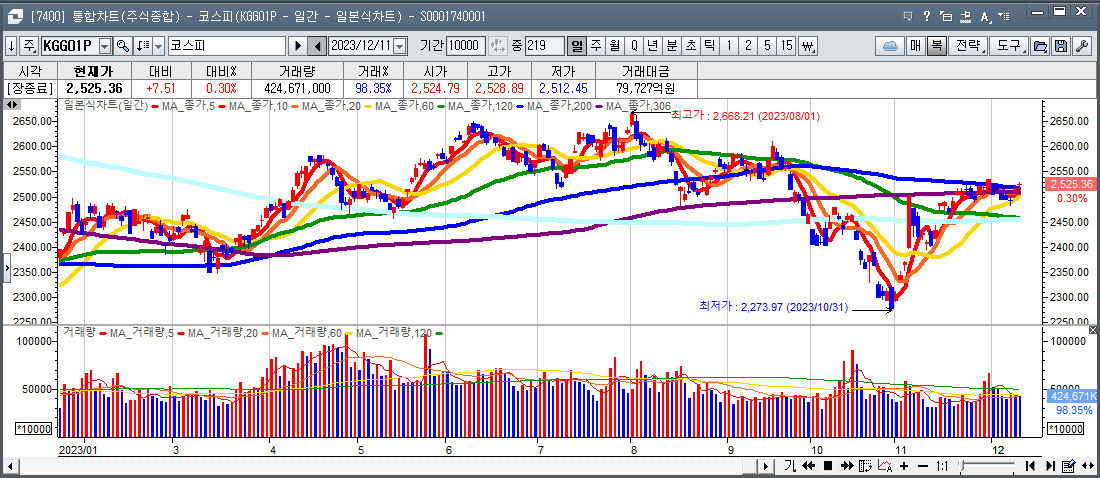The height and width of the screenshot is (478, 1100).
Task: Click the horizontal scrollbar left arrow
Action: 11,466
